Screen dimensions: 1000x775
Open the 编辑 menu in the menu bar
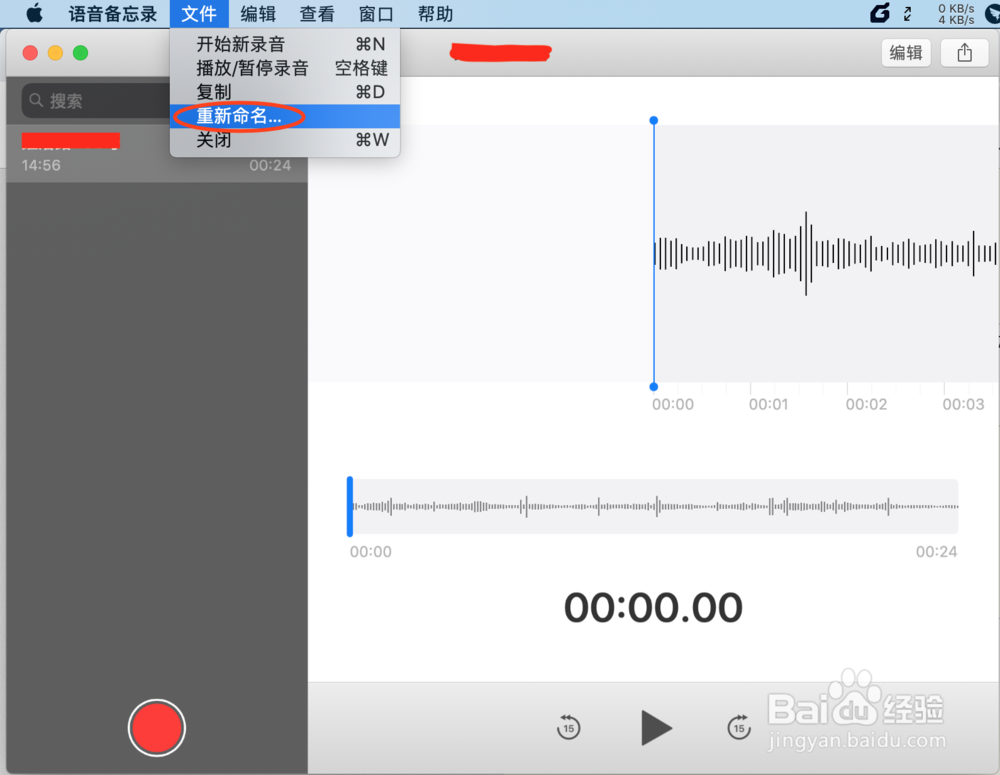257,13
